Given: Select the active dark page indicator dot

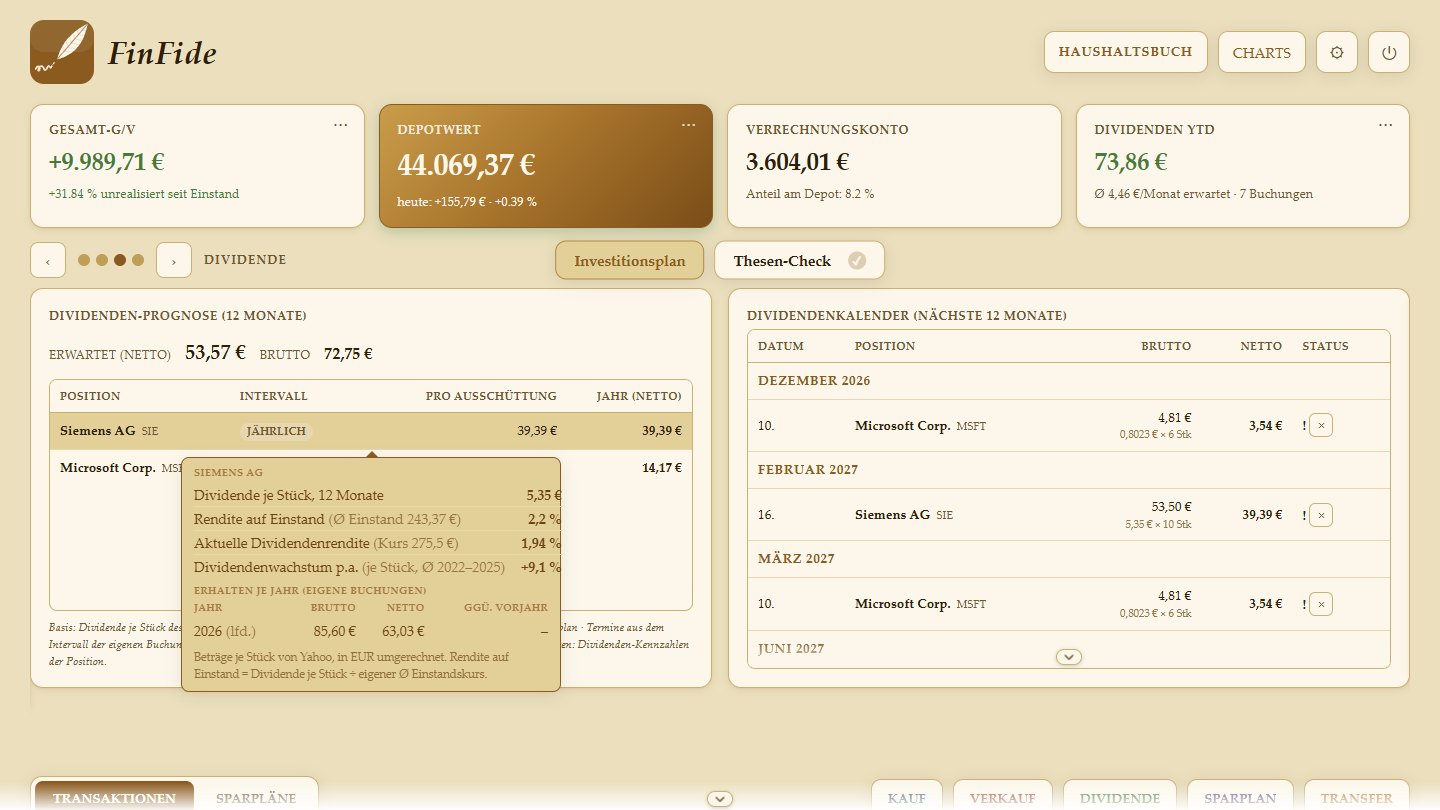Looking at the screenshot, I should [x=120, y=260].
